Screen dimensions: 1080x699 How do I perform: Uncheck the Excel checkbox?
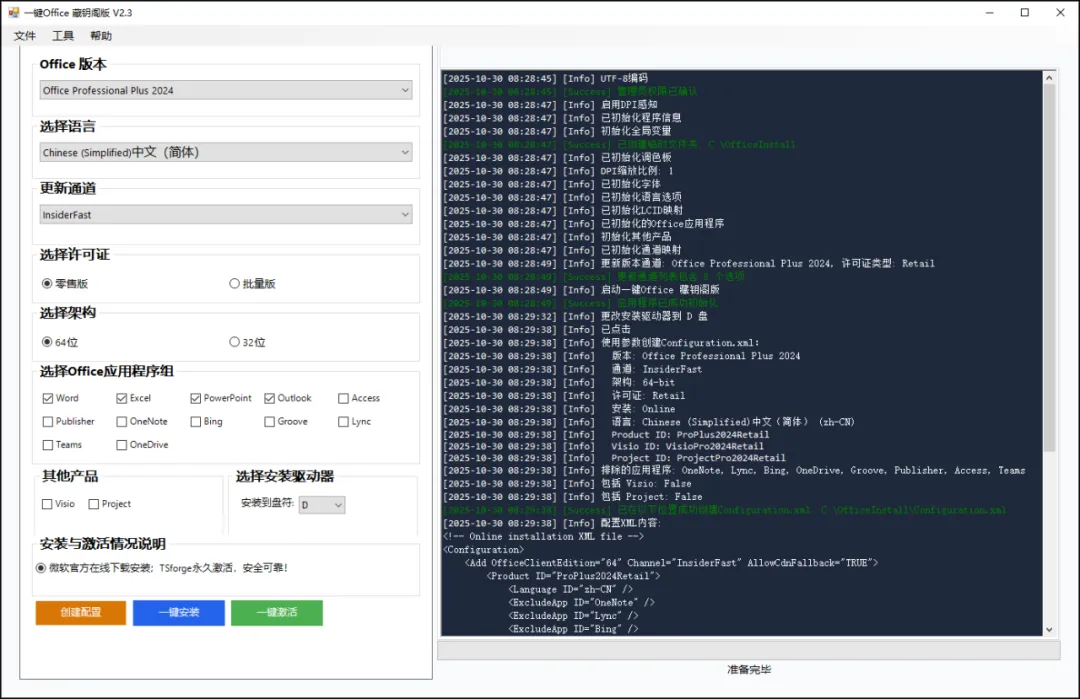tap(122, 398)
